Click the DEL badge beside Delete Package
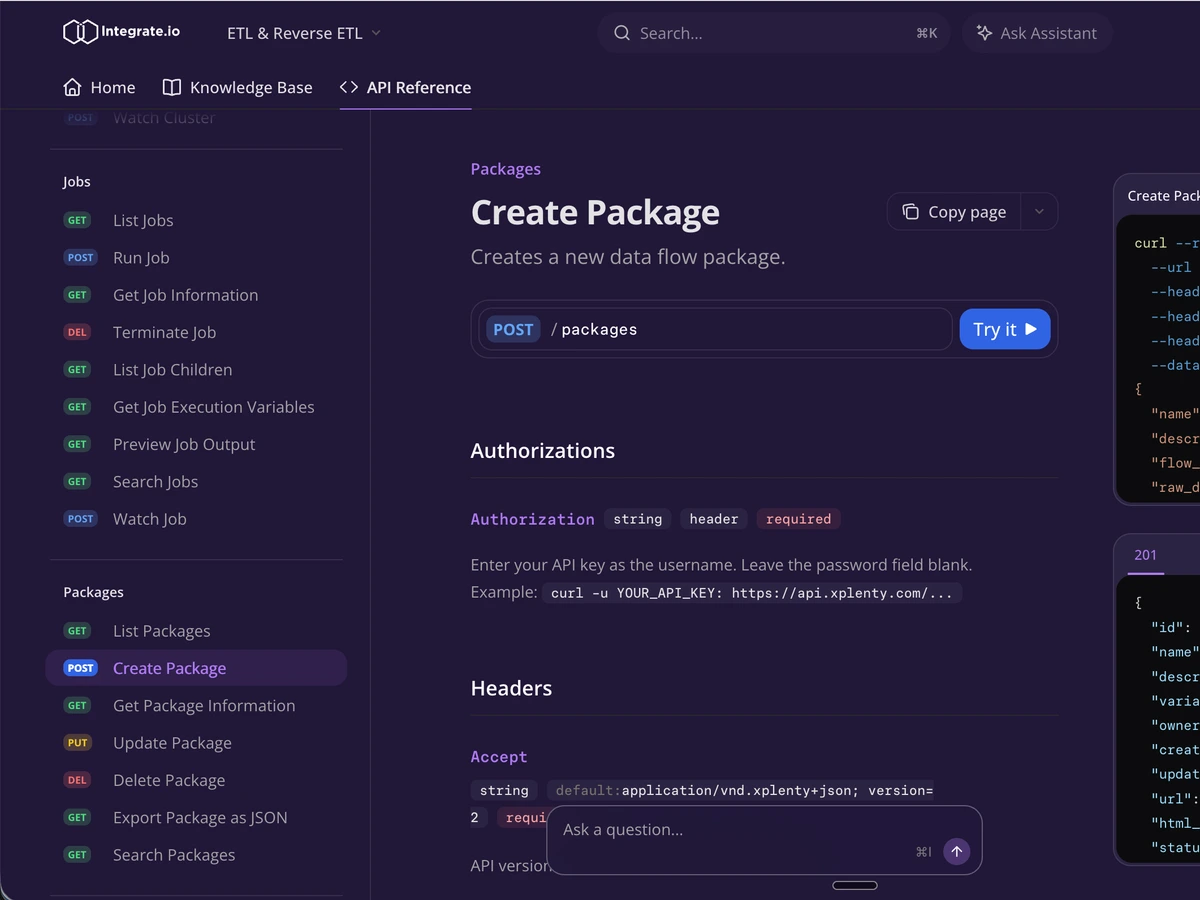Image resolution: width=1200 pixels, height=900 pixels. pos(78,780)
